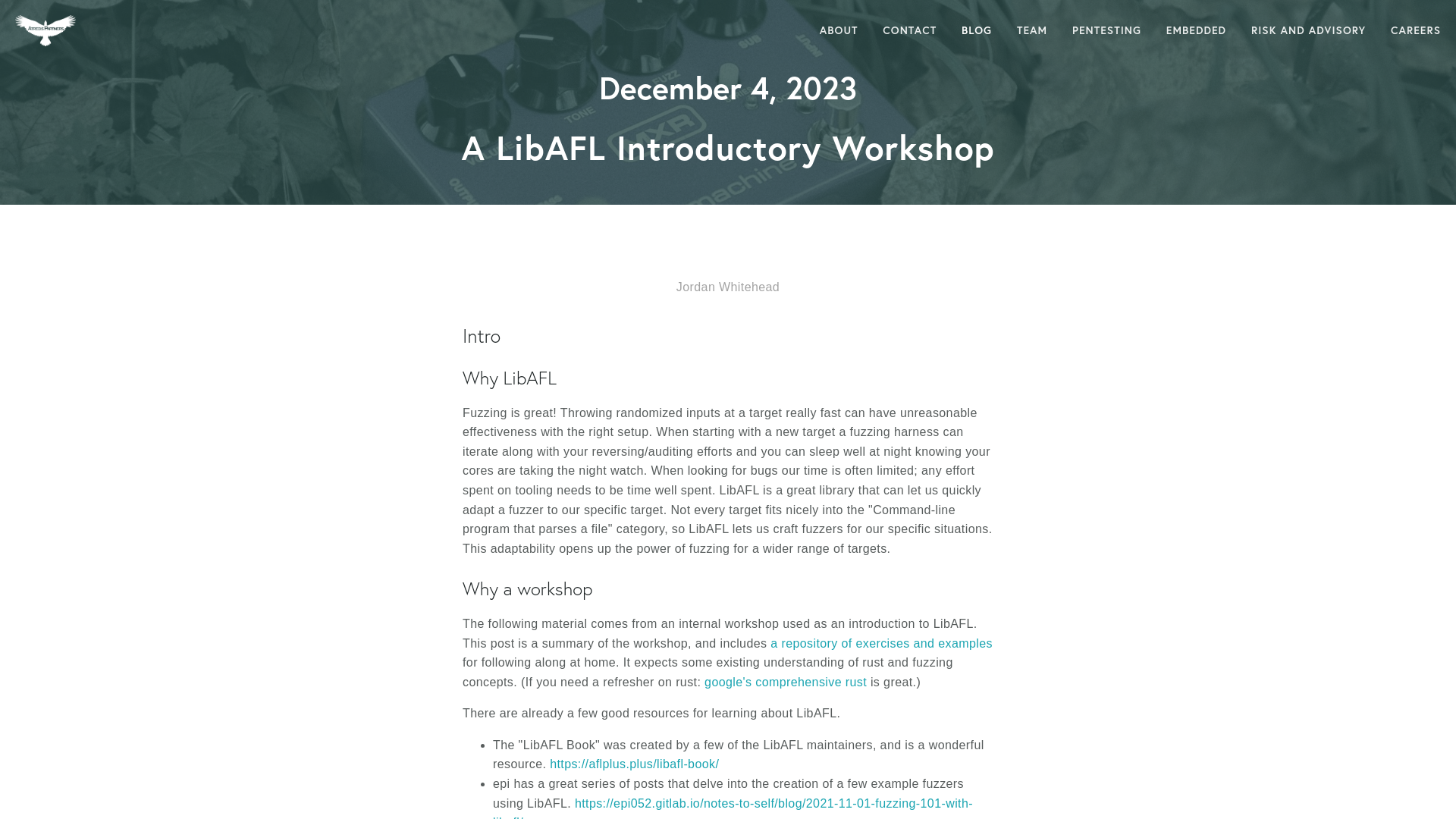Viewport: 1456px width, 819px height.
Task: Click the TEAM navigation item
Action: [1032, 31]
